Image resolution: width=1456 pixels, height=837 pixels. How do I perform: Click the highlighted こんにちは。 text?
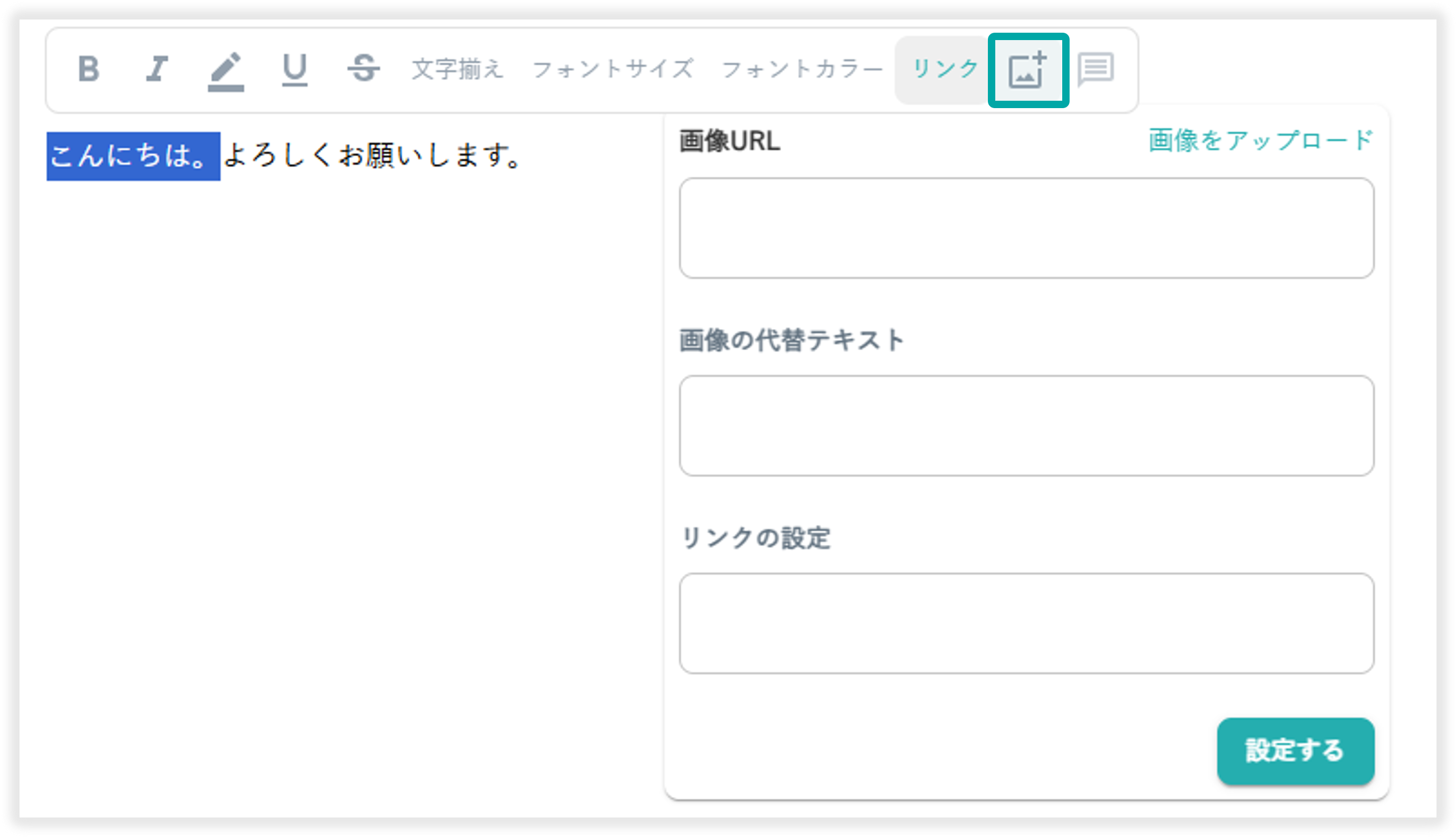coord(133,156)
